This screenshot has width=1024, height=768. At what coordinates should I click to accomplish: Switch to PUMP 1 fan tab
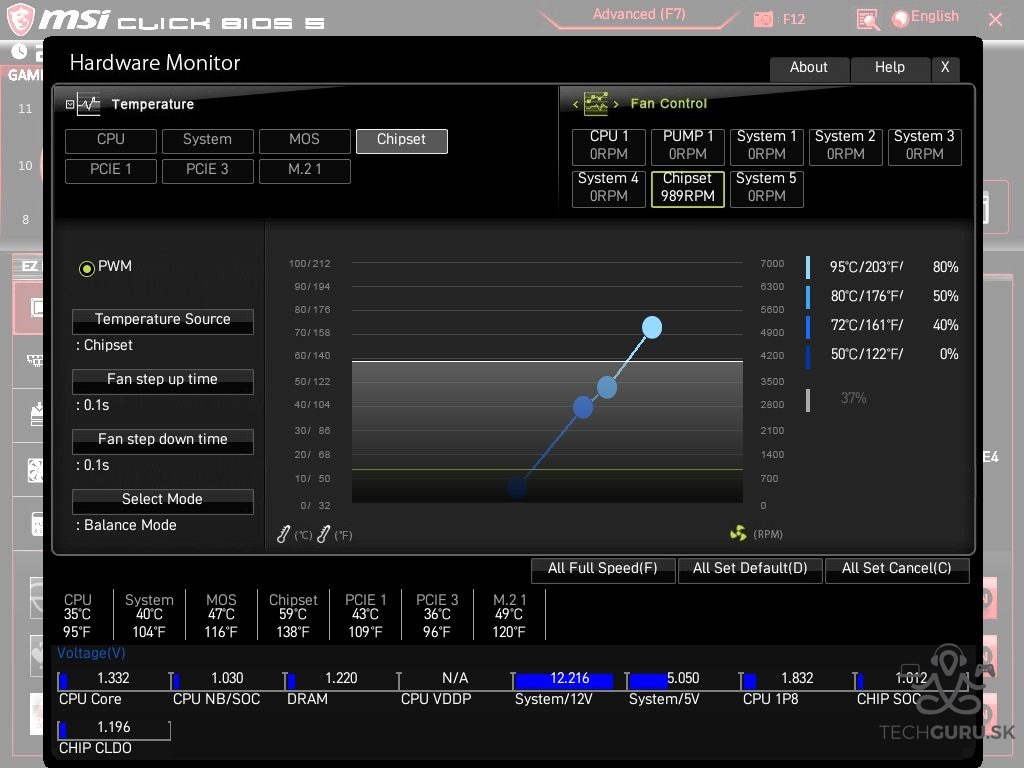coord(688,146)
